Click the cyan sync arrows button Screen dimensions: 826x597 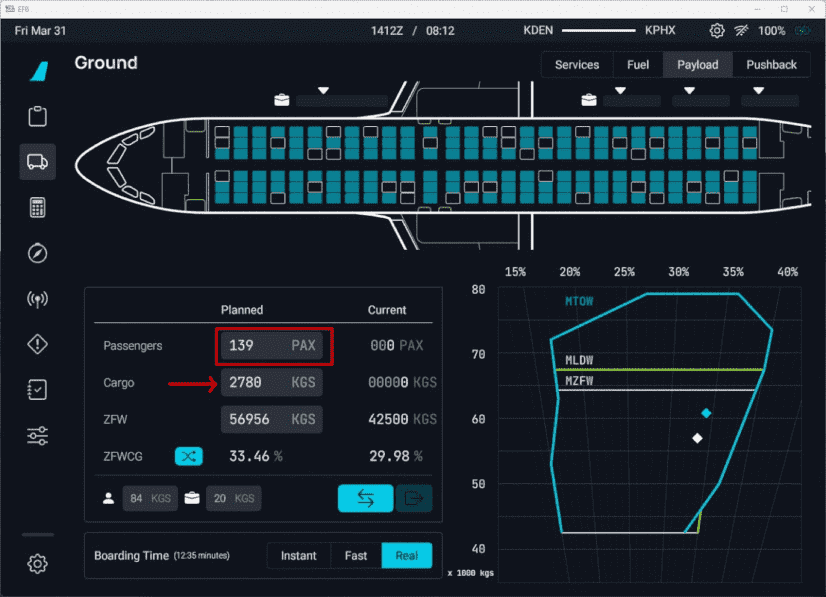pos(365,498)
